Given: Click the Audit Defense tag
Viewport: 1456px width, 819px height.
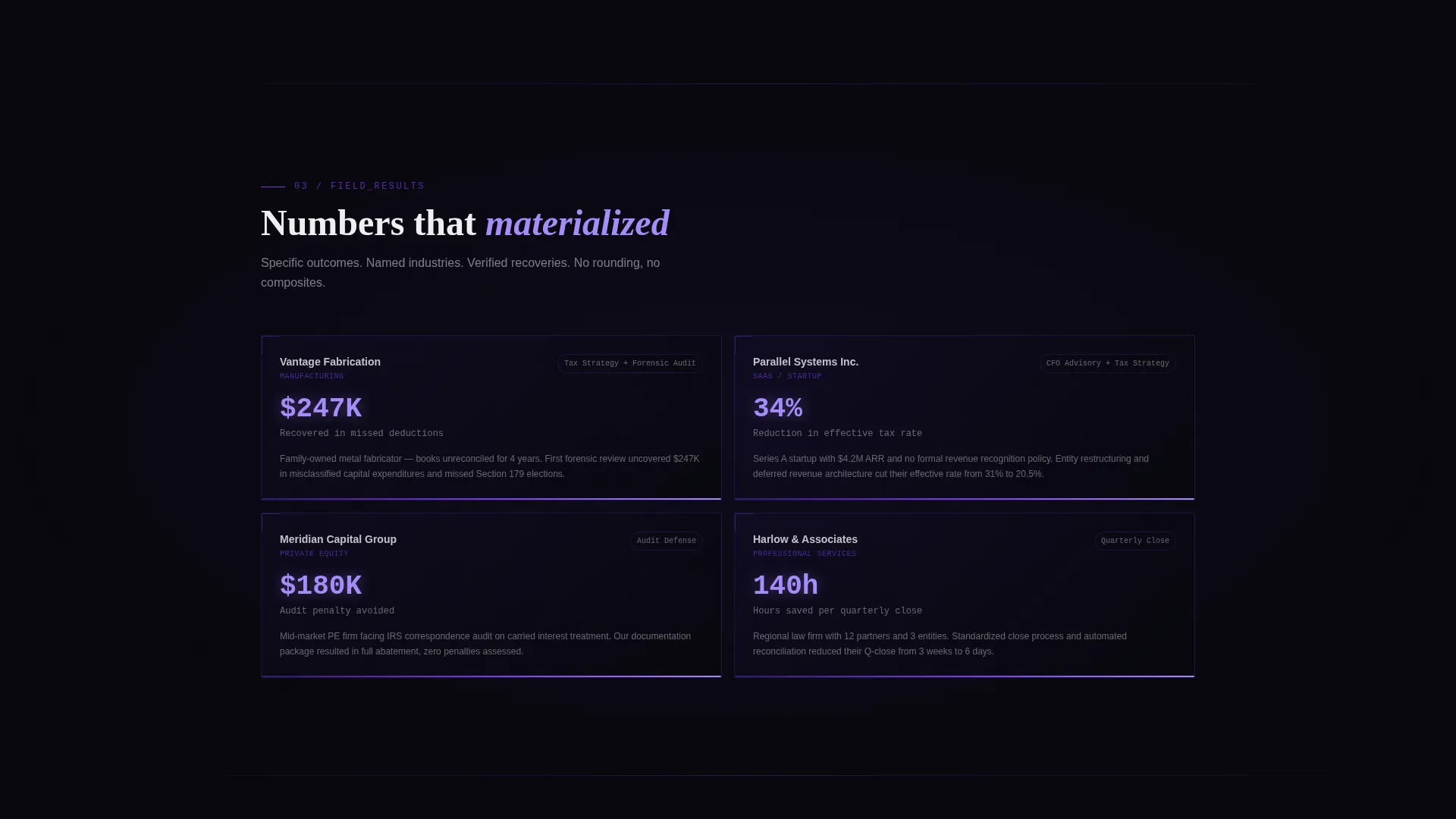Looking at the screenshot, I should click(666, 541).
